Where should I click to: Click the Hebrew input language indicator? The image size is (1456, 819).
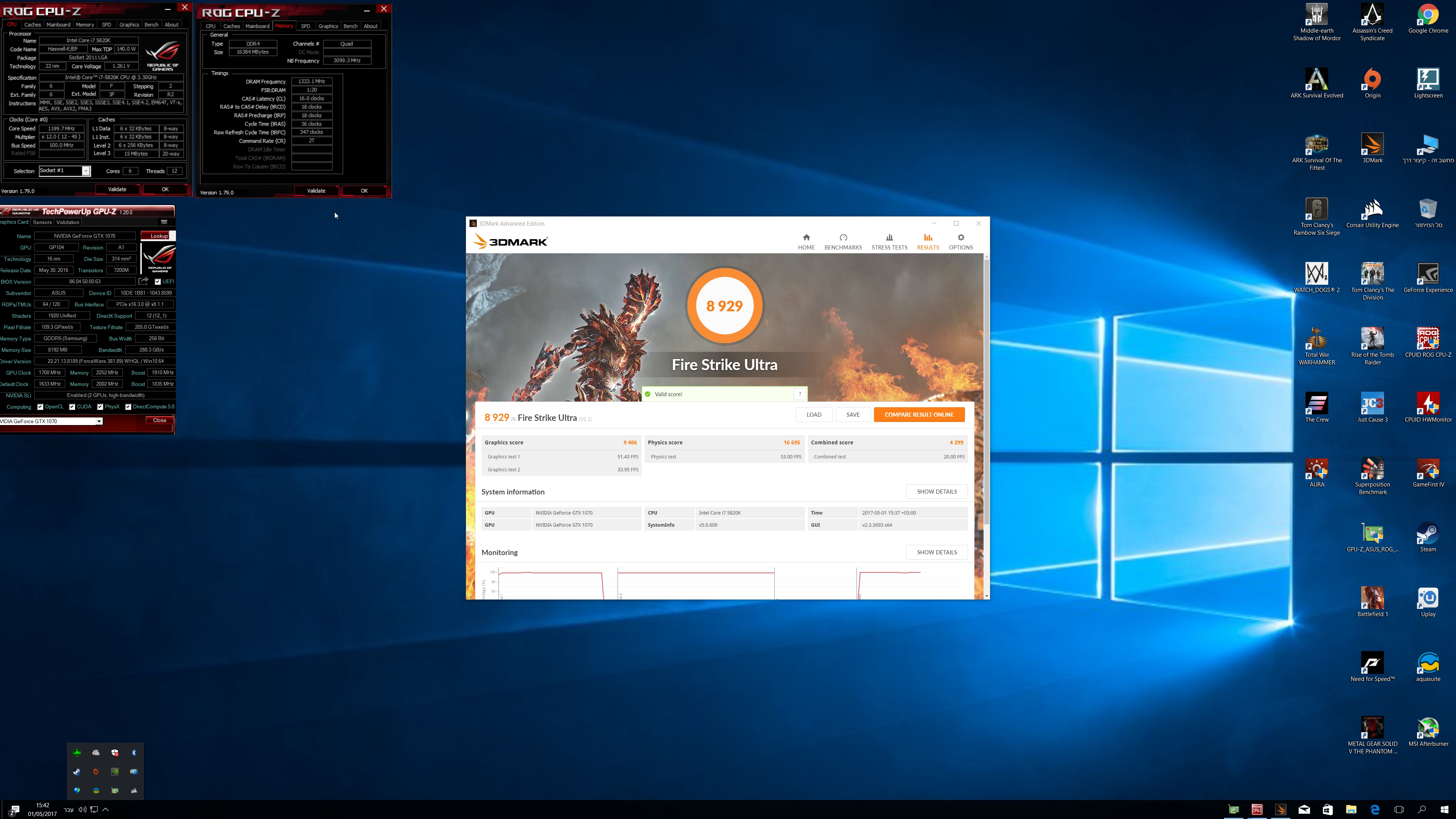point(68,810)
